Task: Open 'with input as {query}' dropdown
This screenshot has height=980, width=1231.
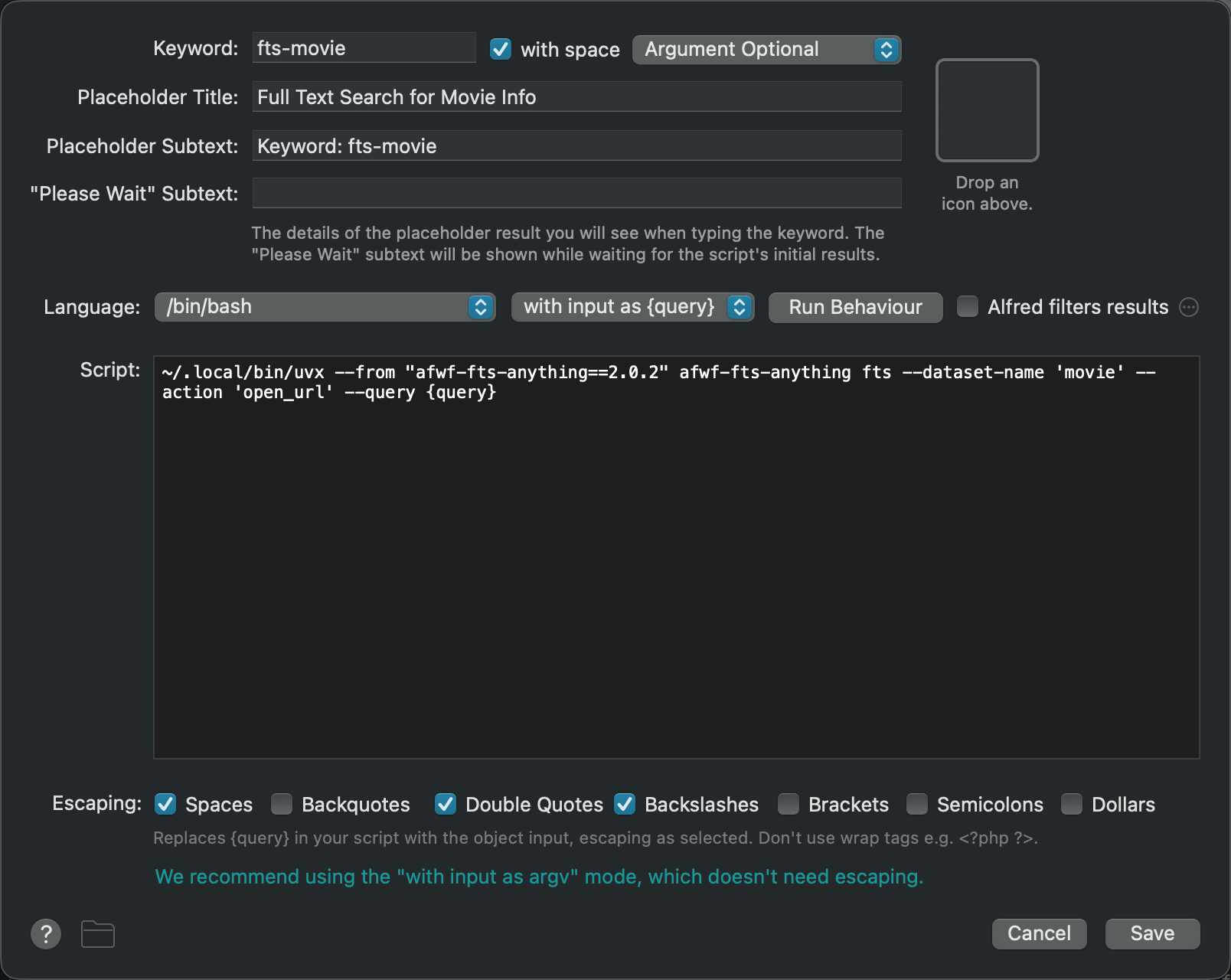Action: pyautogui.click(x=632, y=307)
